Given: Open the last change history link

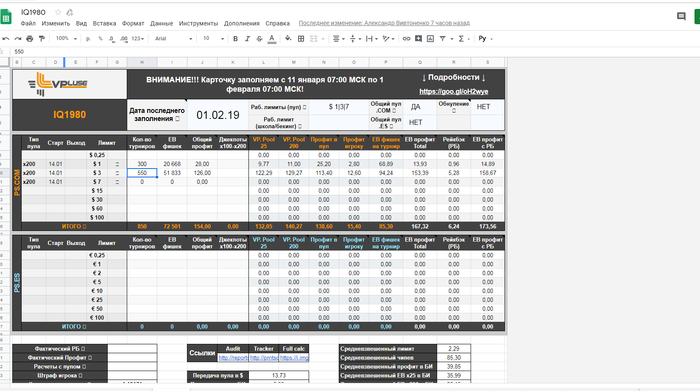Looking at the screenshot, I should [x=384, y=23].
